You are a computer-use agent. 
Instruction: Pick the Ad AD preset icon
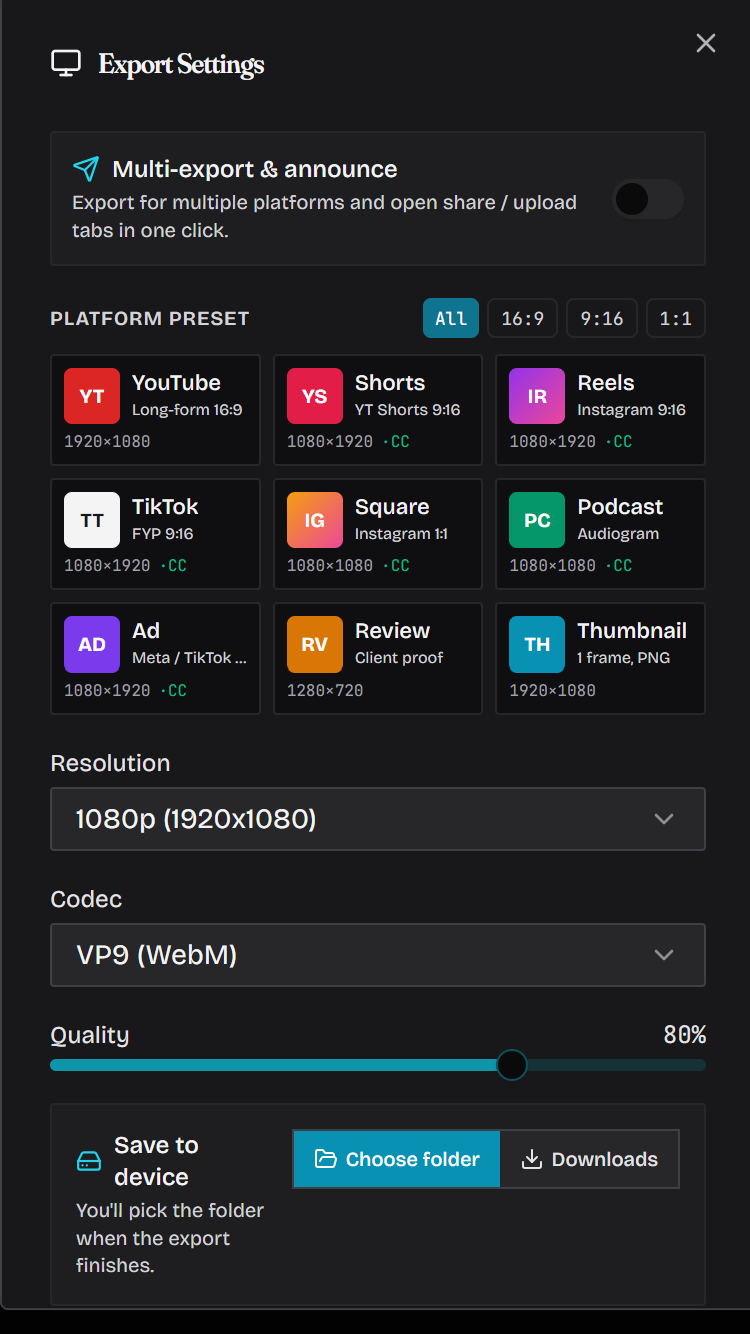92,644
